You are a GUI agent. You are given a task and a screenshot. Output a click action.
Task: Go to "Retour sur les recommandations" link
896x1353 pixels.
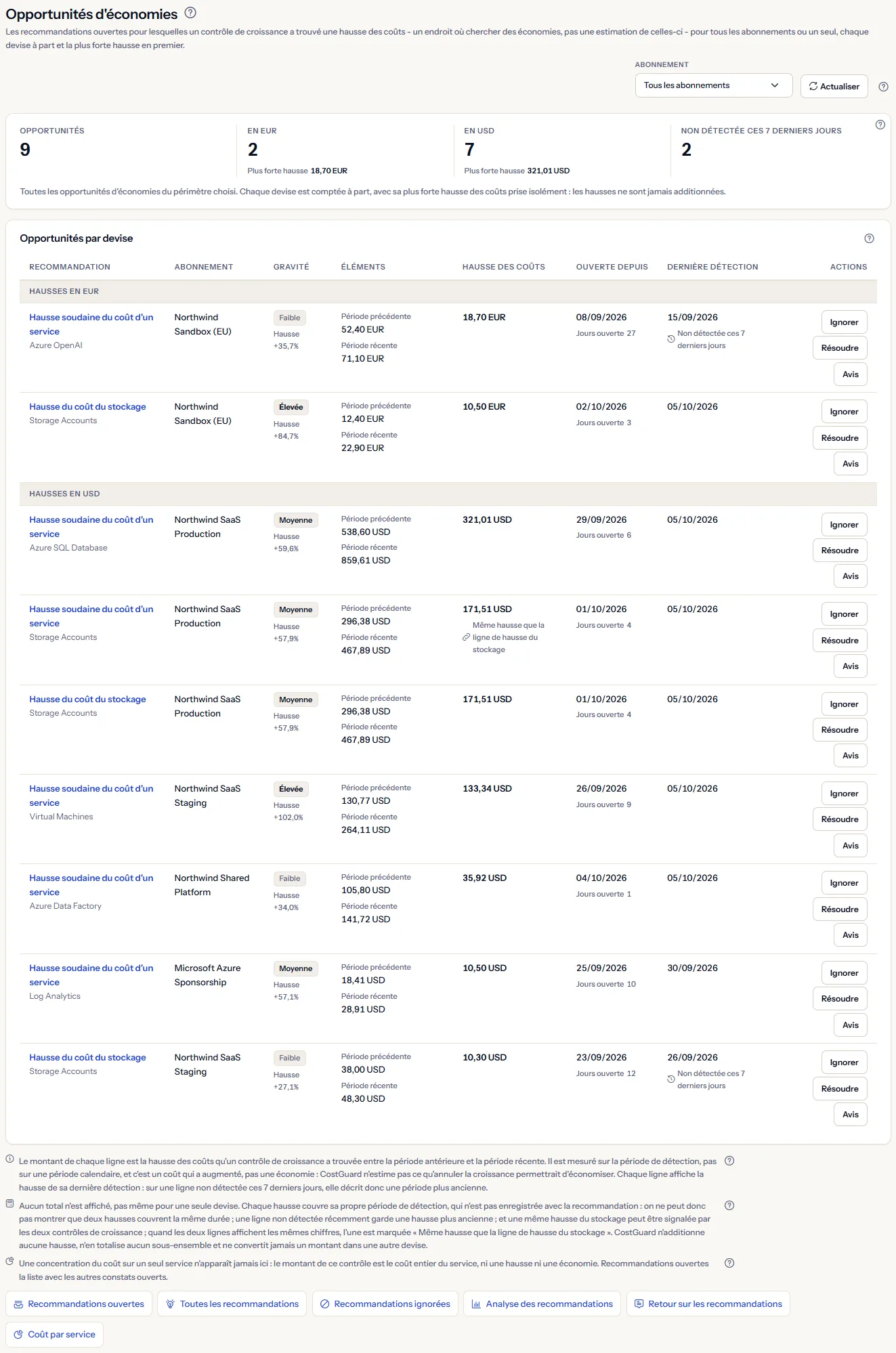tap(708, 1304)
